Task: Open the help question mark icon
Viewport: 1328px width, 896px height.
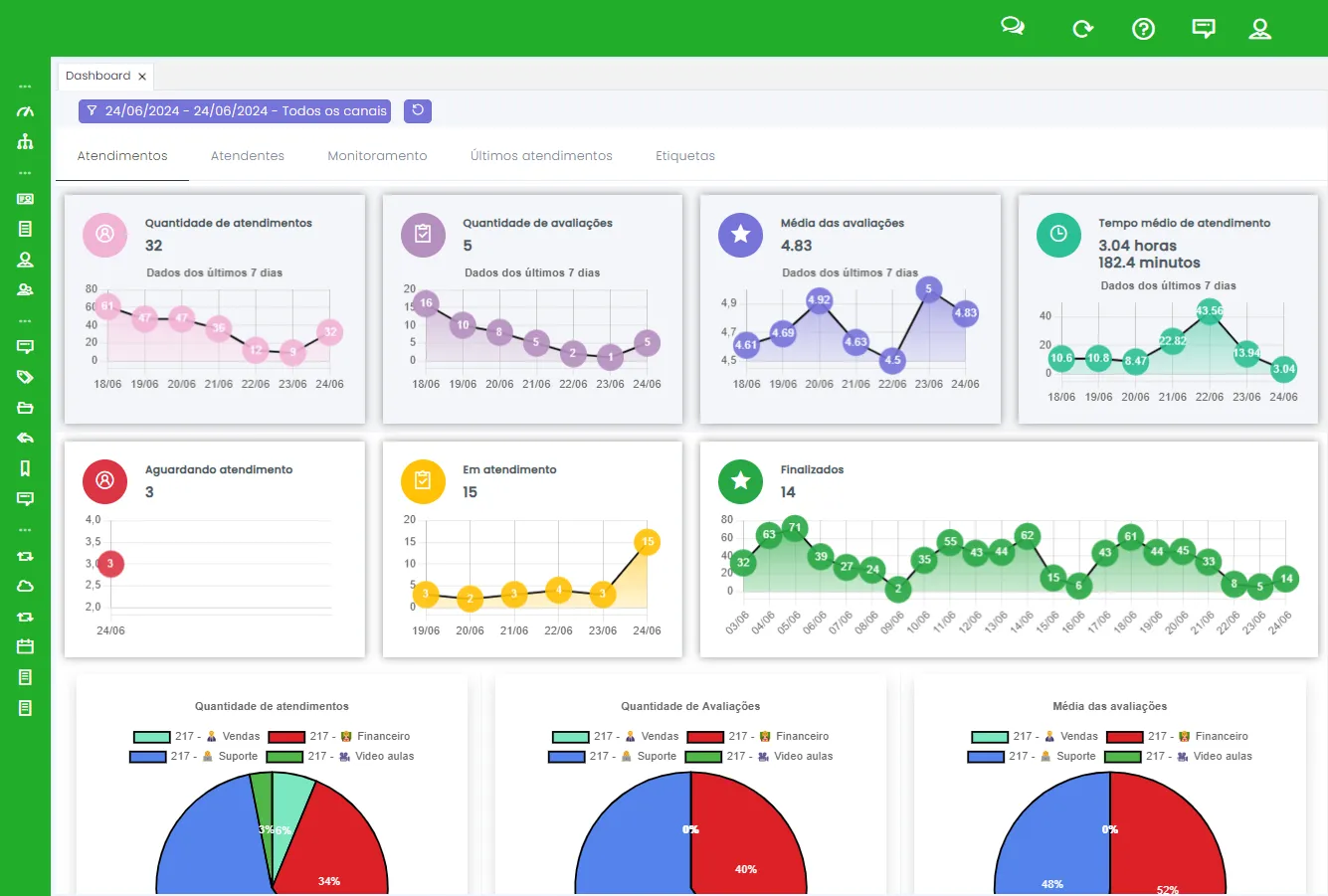Action: click(x=1144, y=29)
